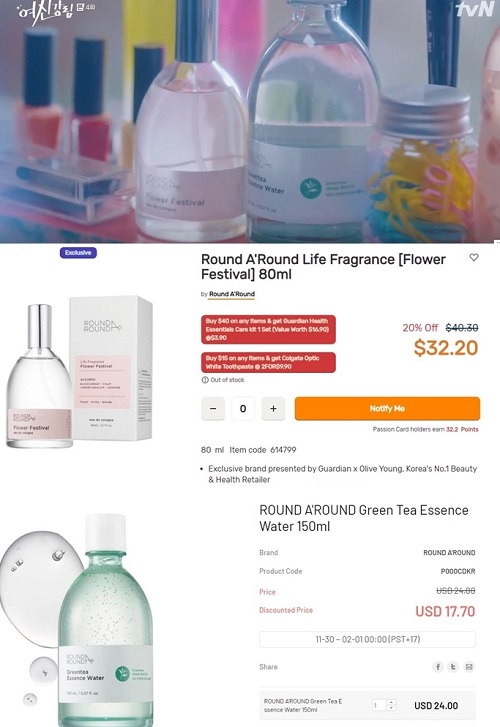Add Flower Festival fragrance to wishlist heart

474,257
